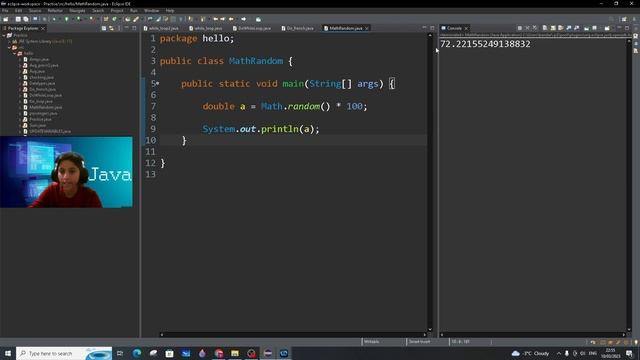Click the taskbar search box
The height and width of the screenshot is (360, 640).
64,353
